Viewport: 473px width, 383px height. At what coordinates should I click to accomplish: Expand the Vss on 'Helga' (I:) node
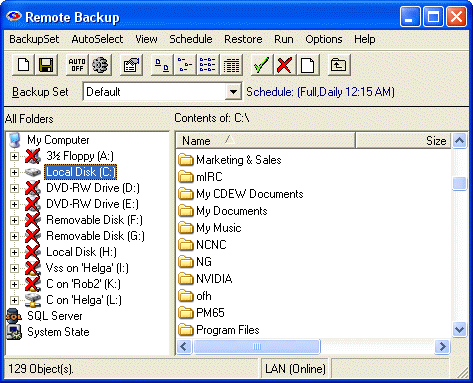coord(14,268)
